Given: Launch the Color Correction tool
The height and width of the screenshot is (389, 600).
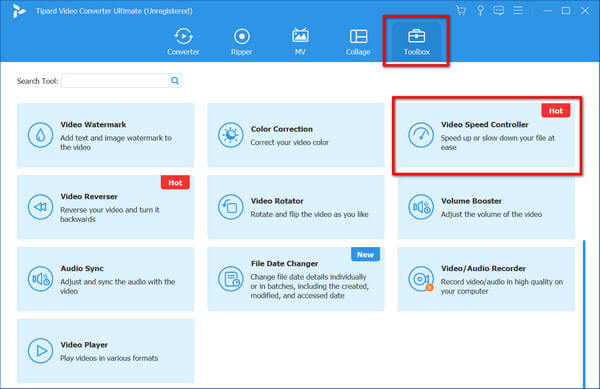Looking at the screenshot, I should (296, 135).
